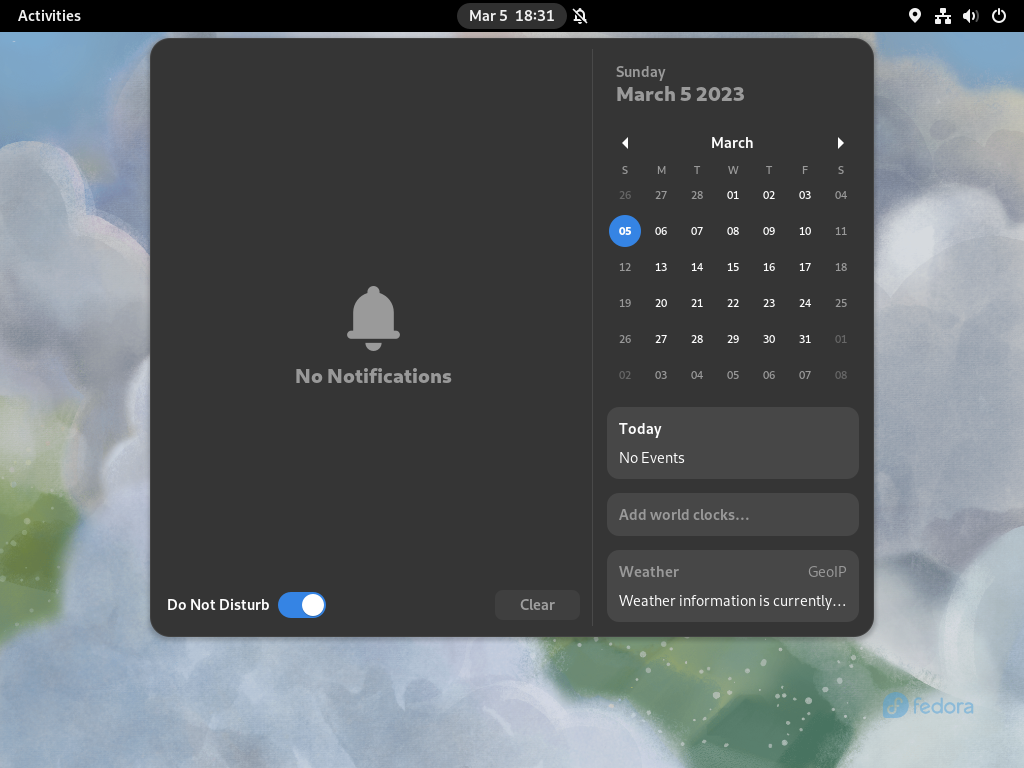Choose March 08 in the calendar
Screen dimensions: 1024x768
(x=733, y=231)
